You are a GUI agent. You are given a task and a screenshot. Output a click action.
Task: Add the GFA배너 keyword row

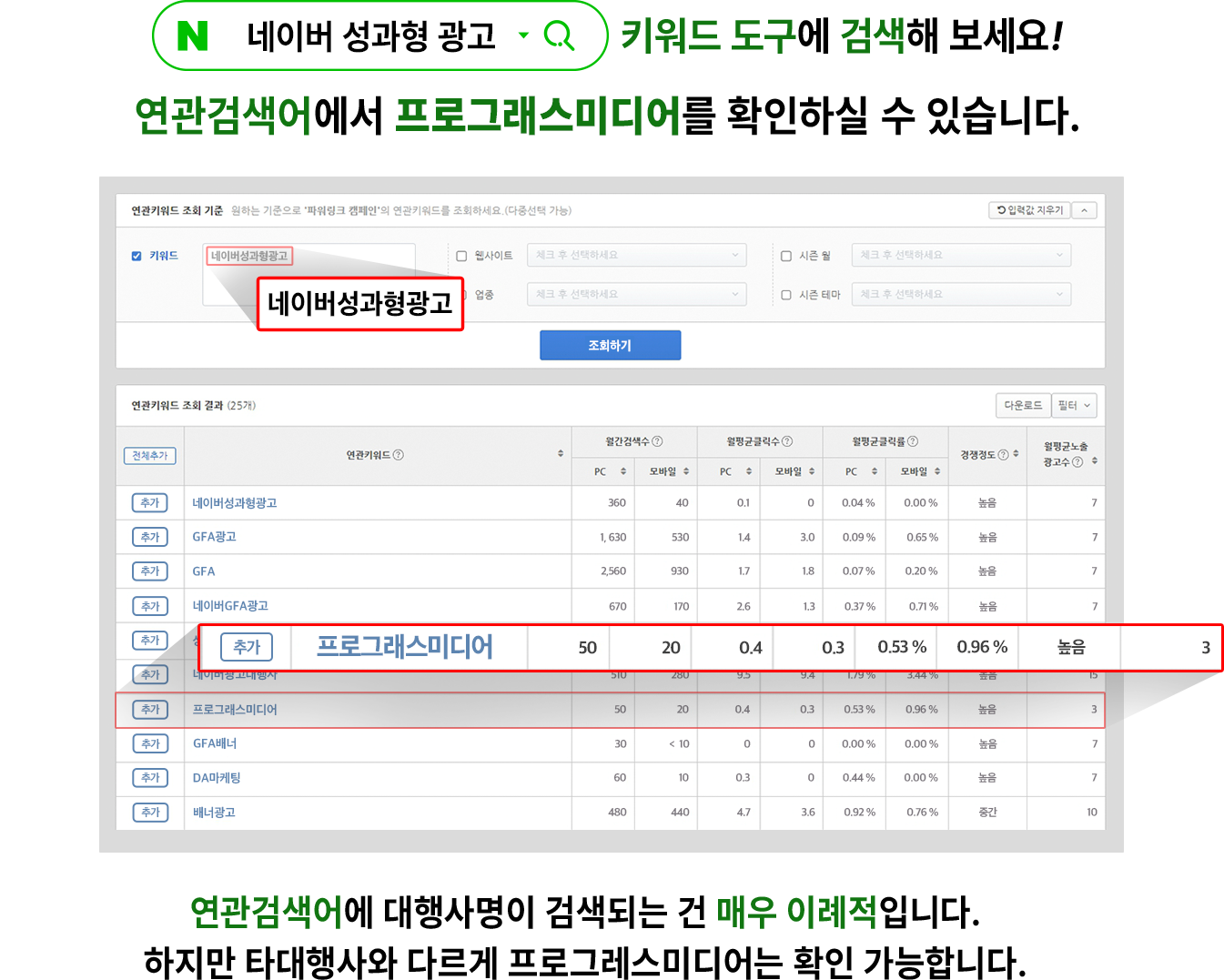point(150,744)
